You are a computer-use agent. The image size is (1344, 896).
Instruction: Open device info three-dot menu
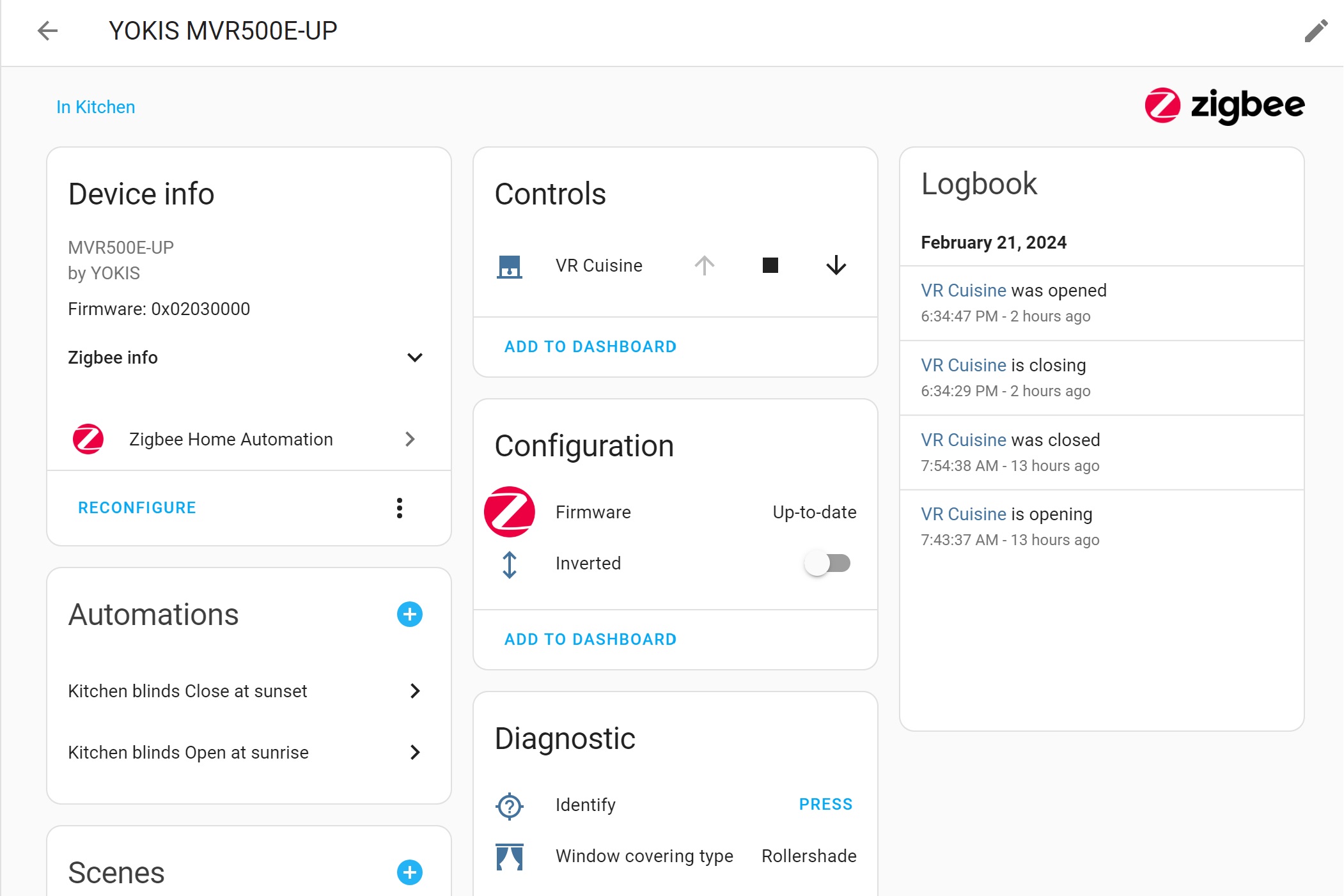(400, 508)
